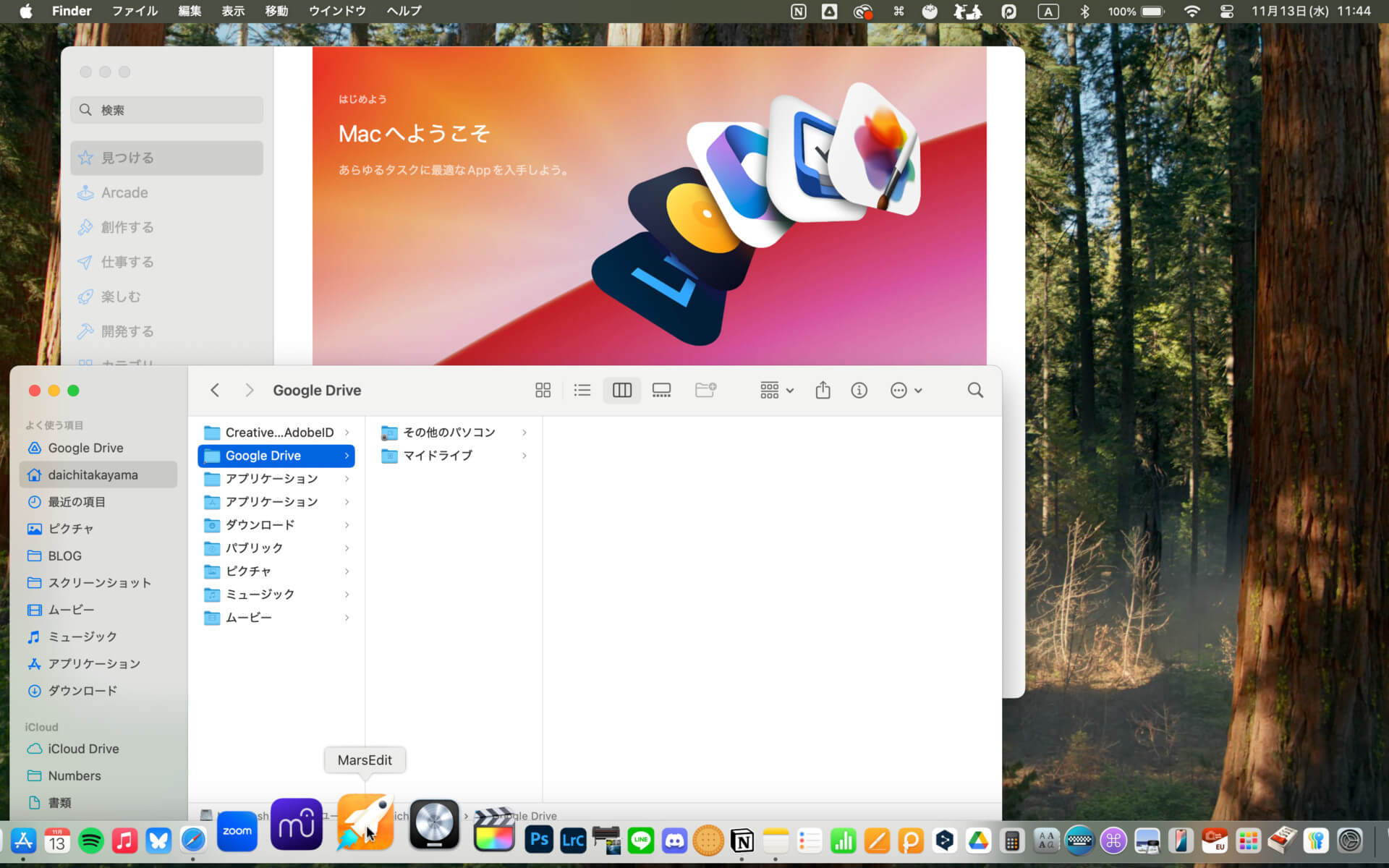Open 最近の項目 in Finder sidebar

98,502
